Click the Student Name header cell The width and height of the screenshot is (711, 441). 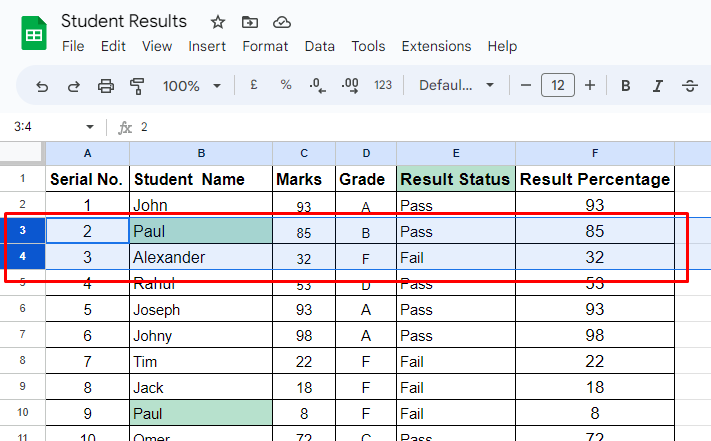201,179
